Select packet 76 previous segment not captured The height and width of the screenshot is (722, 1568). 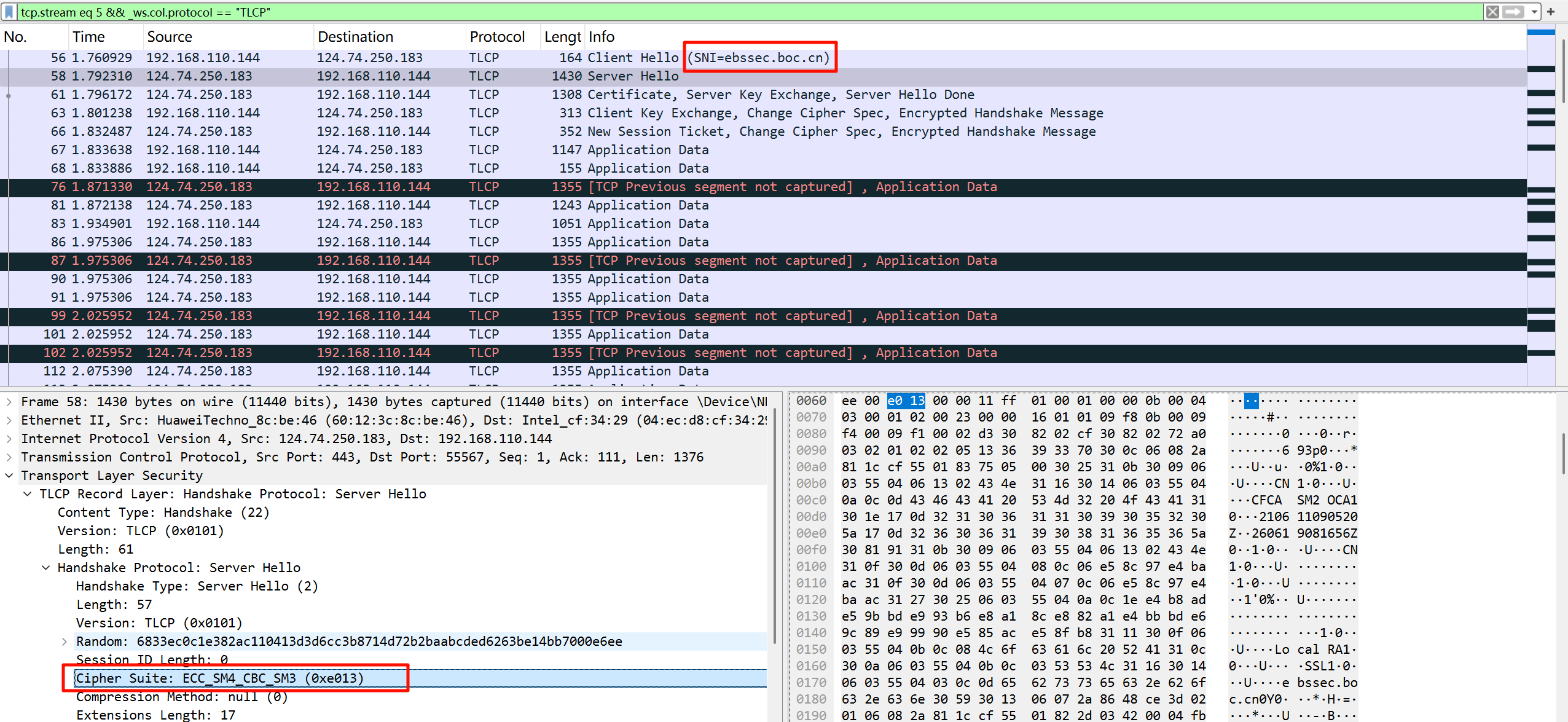click(369, 187)
